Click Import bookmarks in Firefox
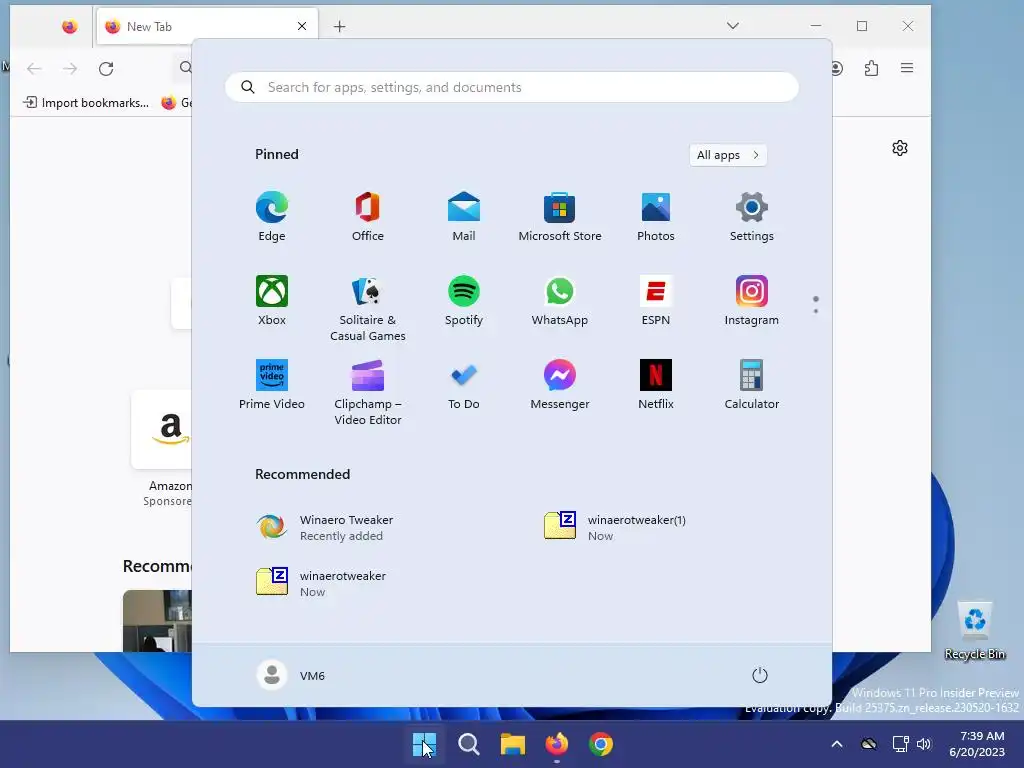Image resolution: width=1024 pixels, height=768 pixels. [86, 103]
